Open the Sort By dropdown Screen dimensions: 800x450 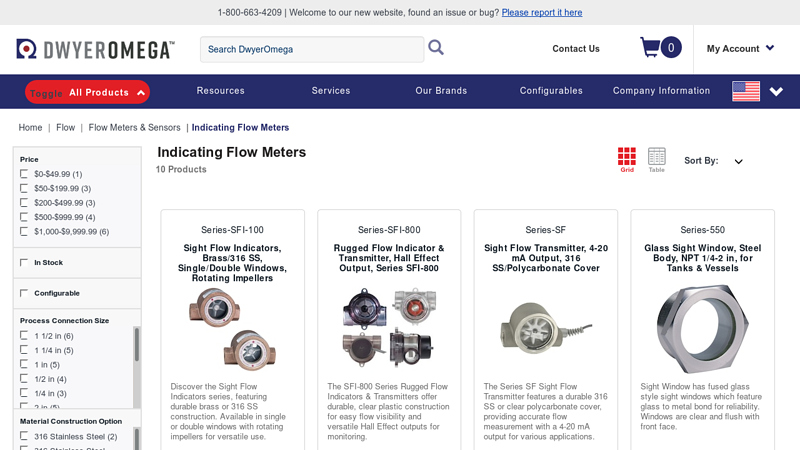coord(739,162)
